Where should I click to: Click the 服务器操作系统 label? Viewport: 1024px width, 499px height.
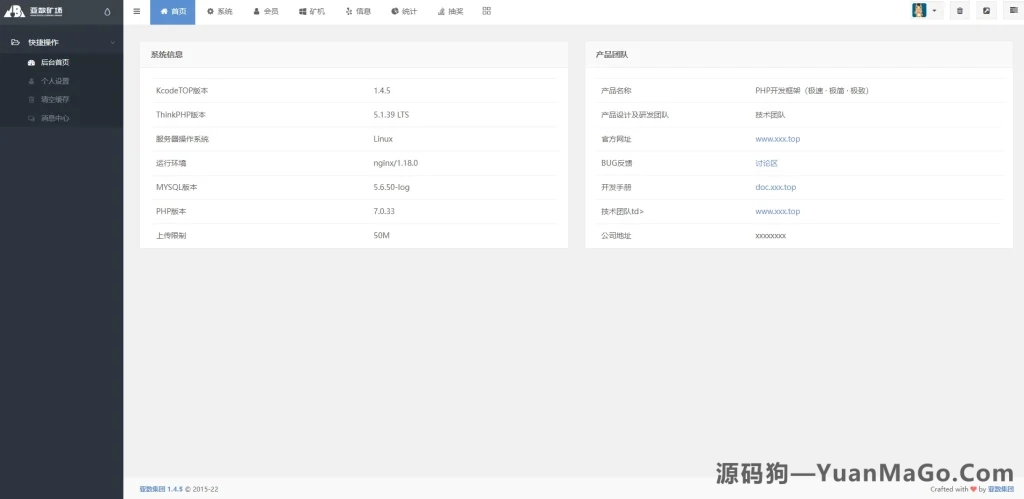(182, 139)
